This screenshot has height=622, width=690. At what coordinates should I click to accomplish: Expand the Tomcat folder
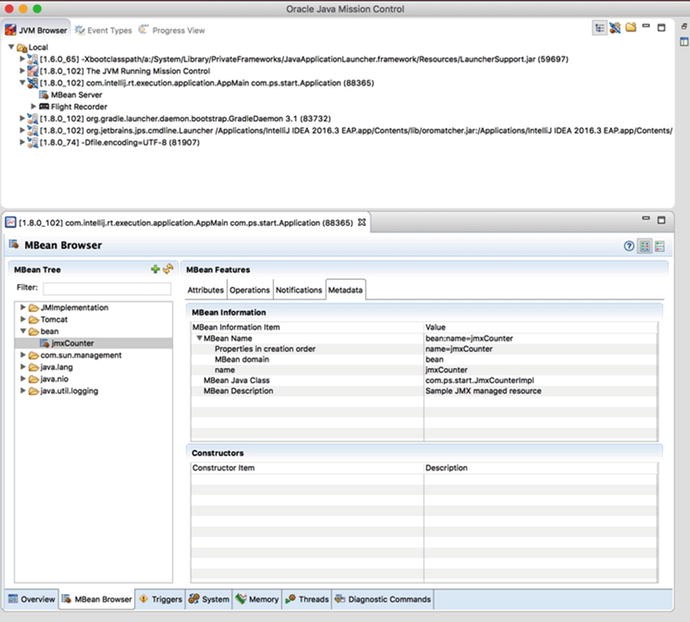22,319
